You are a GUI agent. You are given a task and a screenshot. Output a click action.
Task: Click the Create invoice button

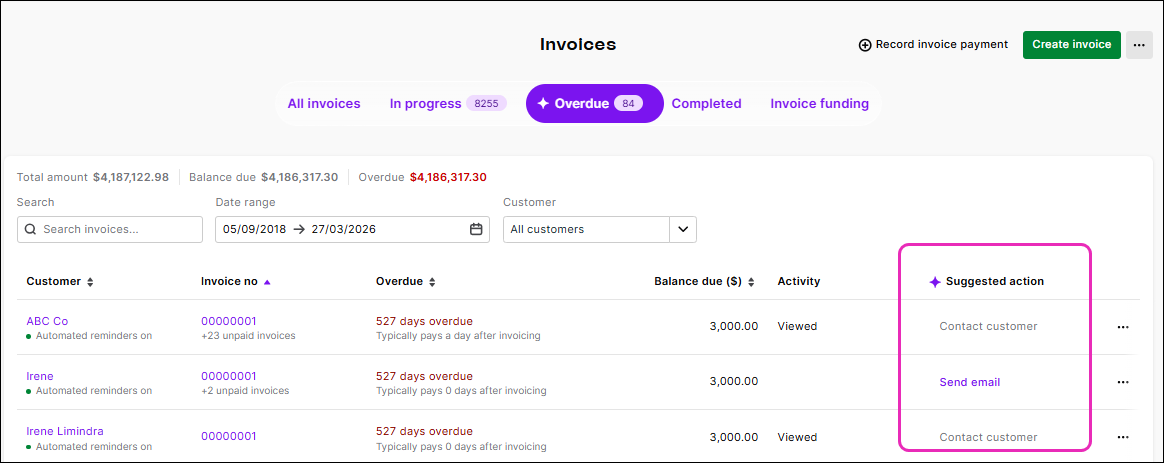[1071, 45]
